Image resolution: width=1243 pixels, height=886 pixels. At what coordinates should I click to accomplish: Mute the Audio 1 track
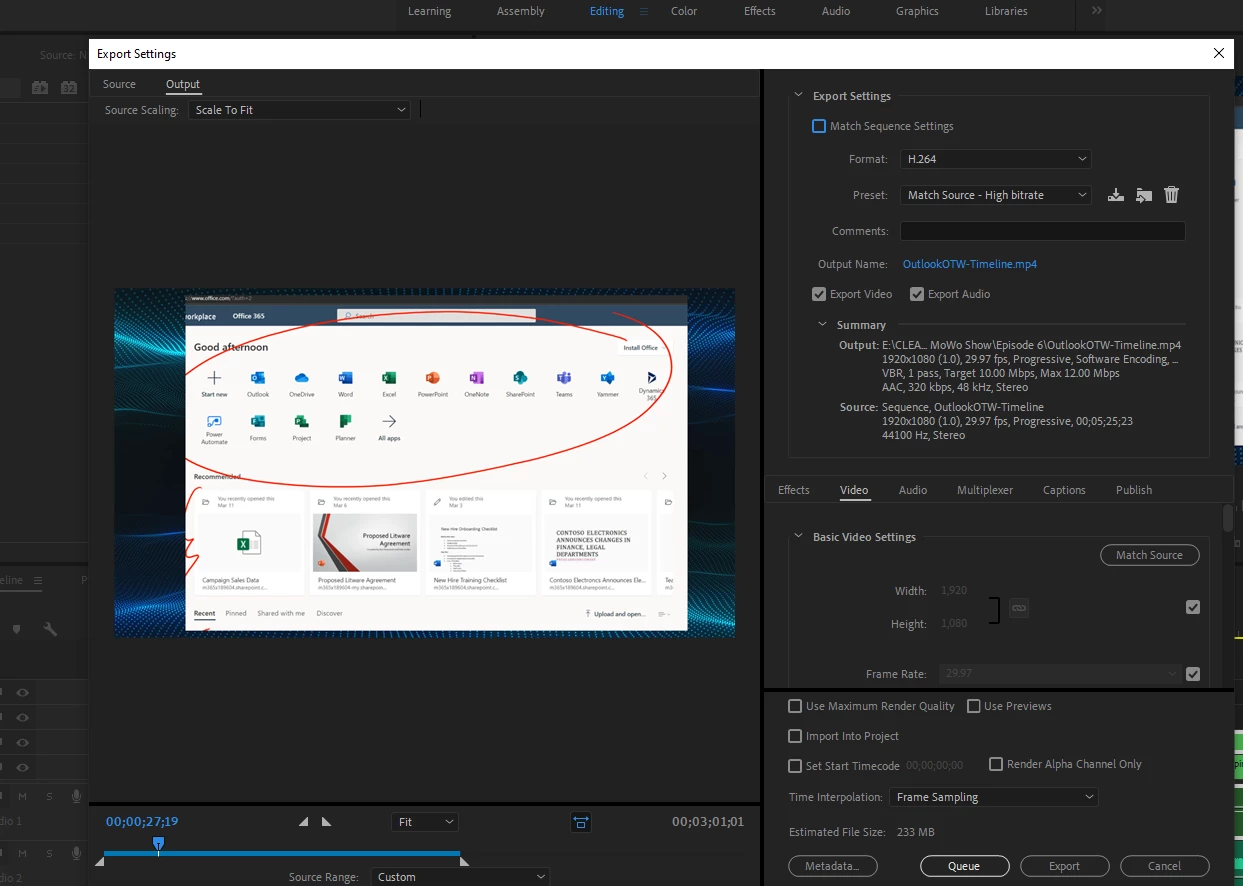22,796
